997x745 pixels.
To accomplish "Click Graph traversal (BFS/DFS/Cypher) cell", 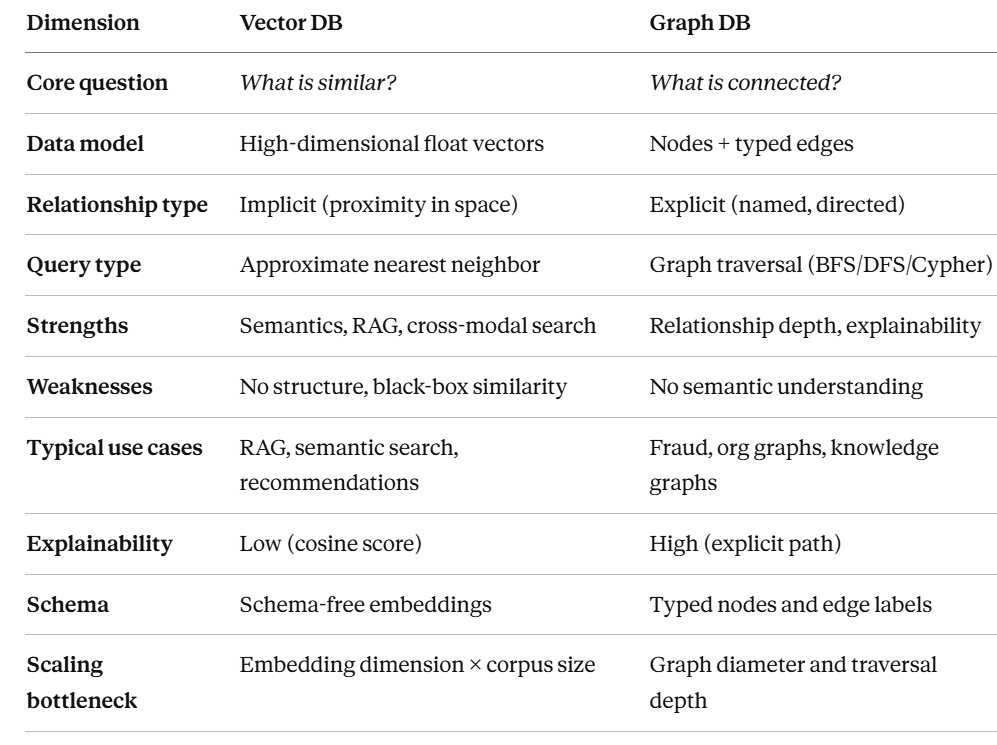I will (x=821, y=264).
